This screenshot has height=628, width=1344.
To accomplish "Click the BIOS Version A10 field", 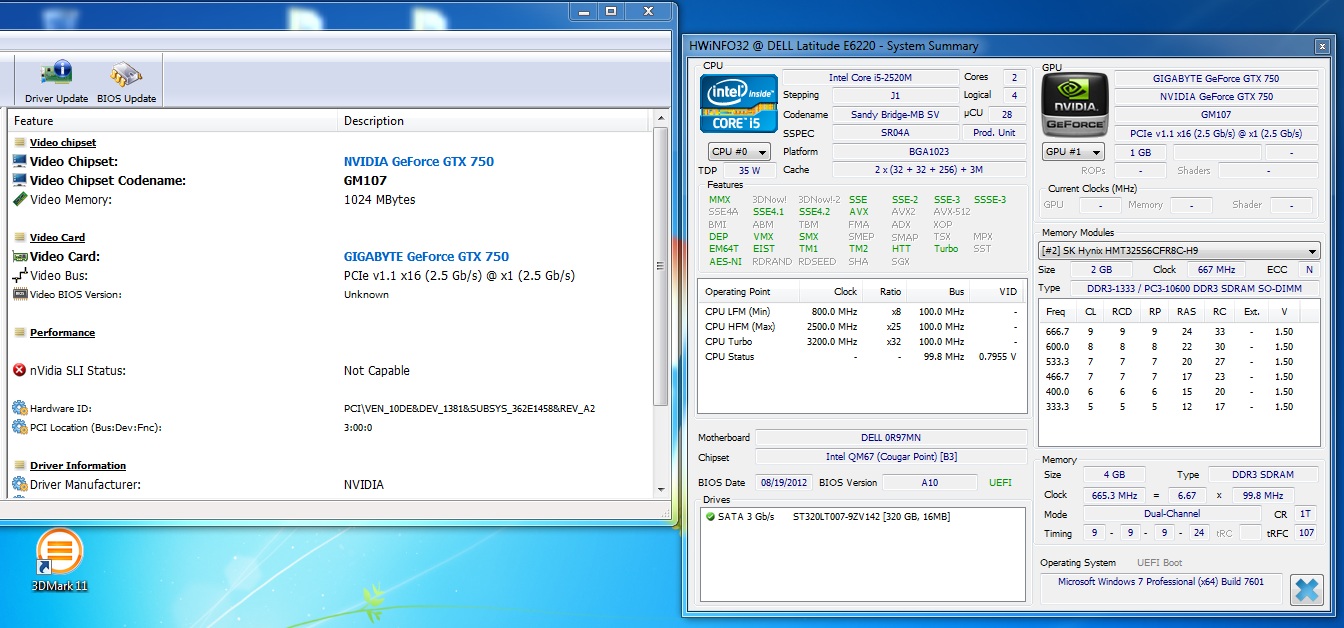I will click(x=929, y=482).
